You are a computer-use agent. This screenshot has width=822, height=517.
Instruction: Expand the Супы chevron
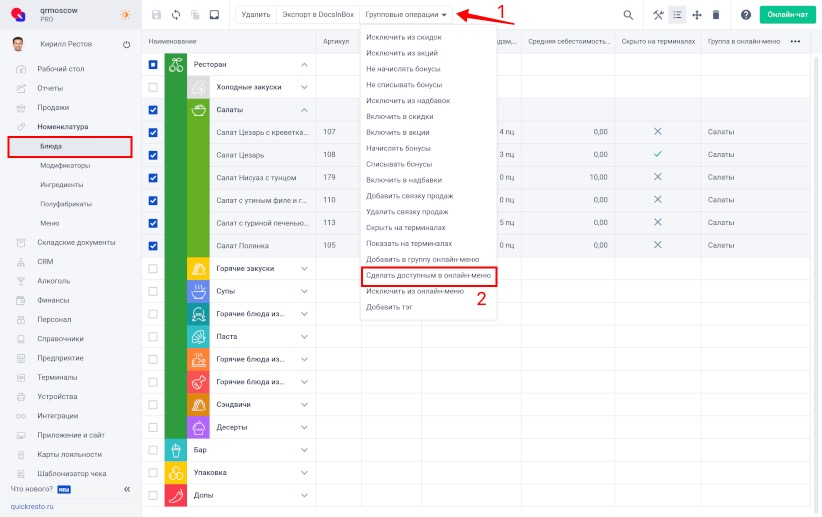304,291
